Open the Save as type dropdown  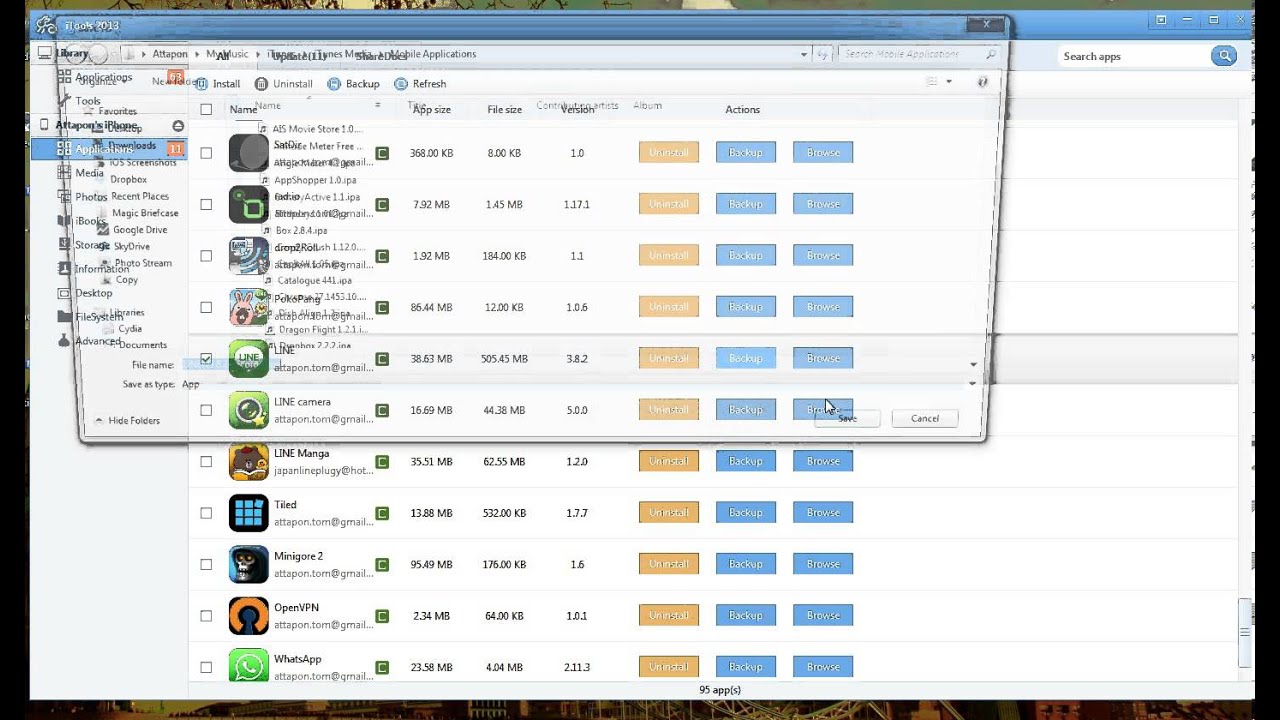973,383
